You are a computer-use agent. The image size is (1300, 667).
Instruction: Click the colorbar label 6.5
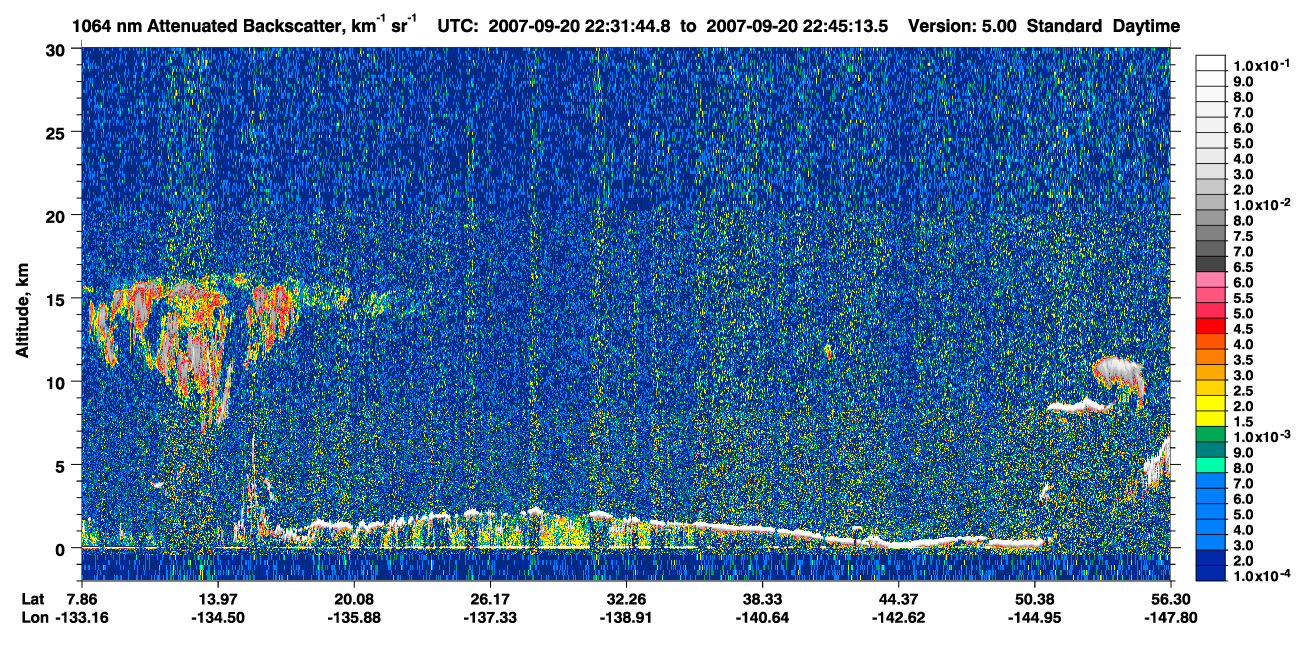click(1243, 267)
